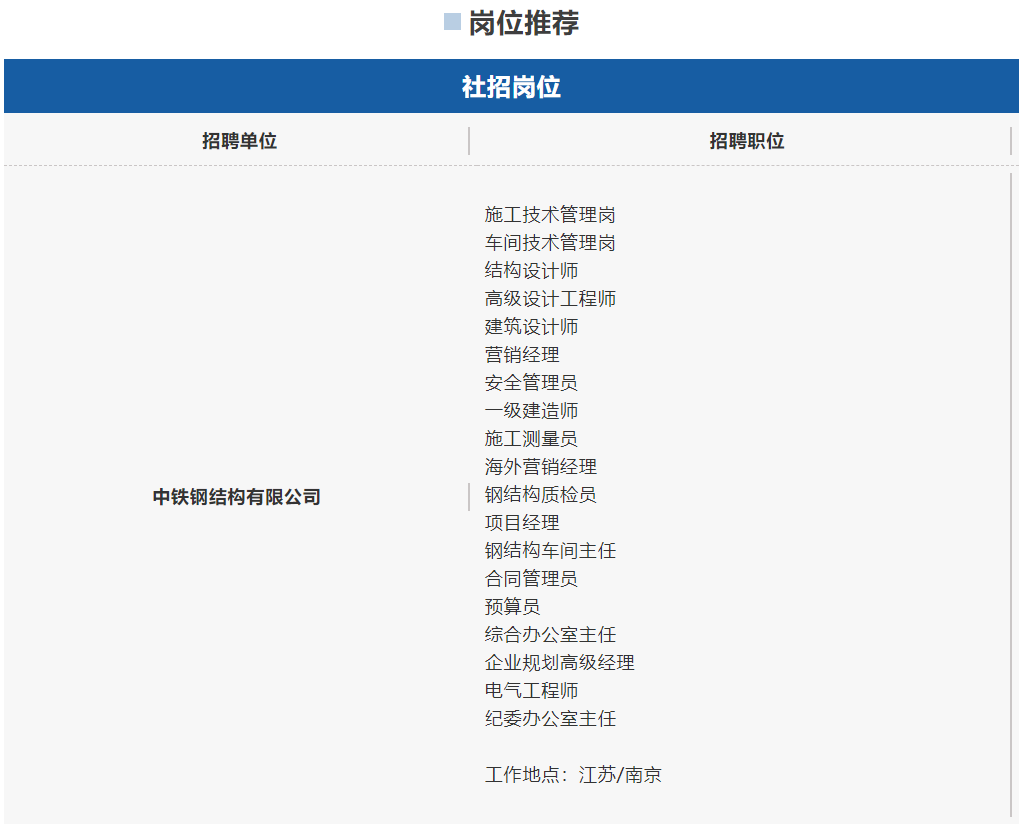The width and height of the screenshot is (1019, 824).
Task: Select company name 中铁钢结构有限公司
Action: 237,497
